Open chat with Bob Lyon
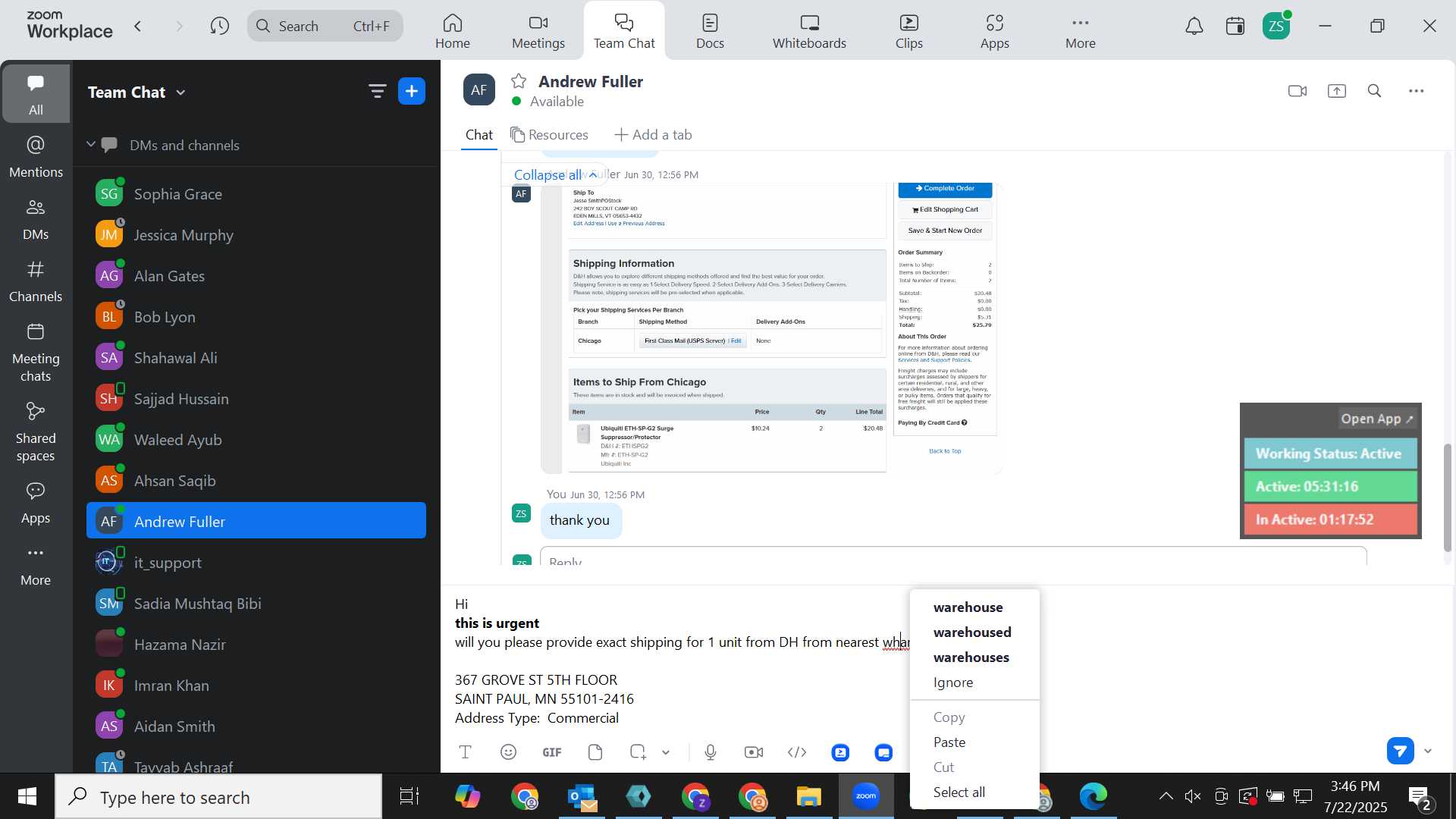 (x=256, y=317)
